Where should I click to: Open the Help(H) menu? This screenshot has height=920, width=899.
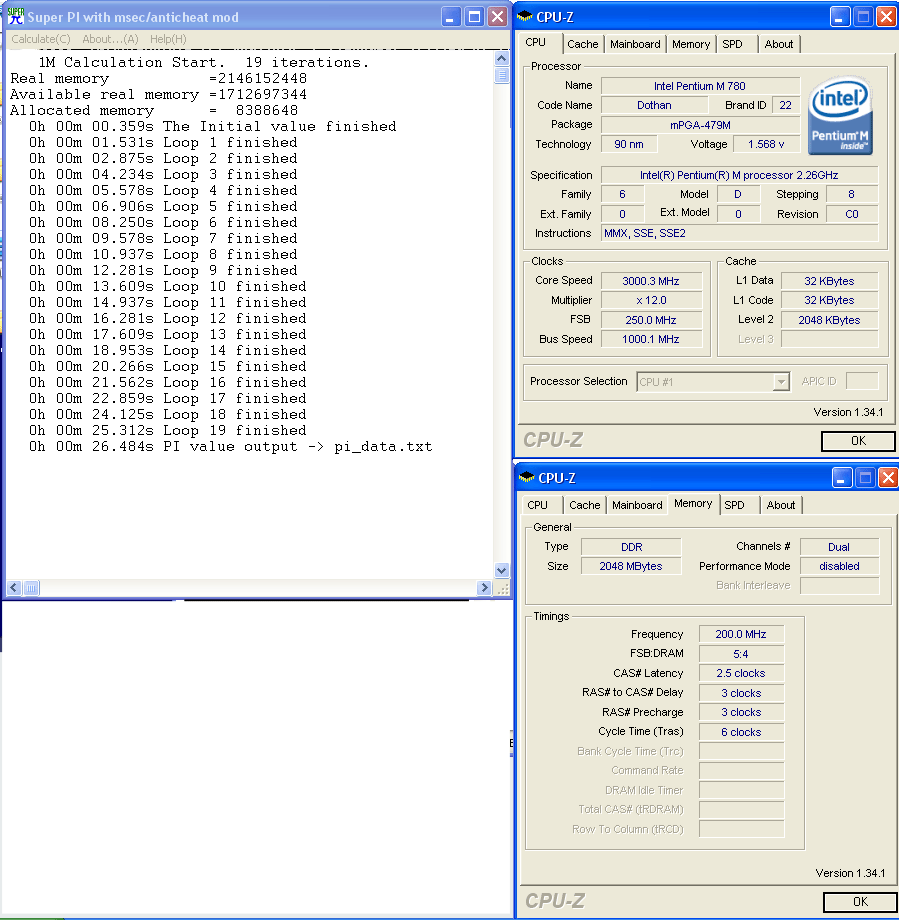tap(168, 39)
